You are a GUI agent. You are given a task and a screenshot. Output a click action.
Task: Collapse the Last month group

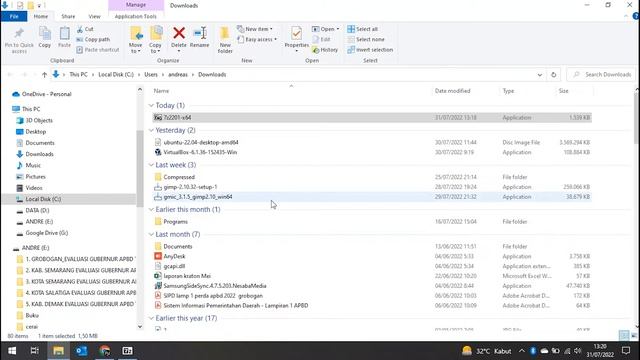151,235
